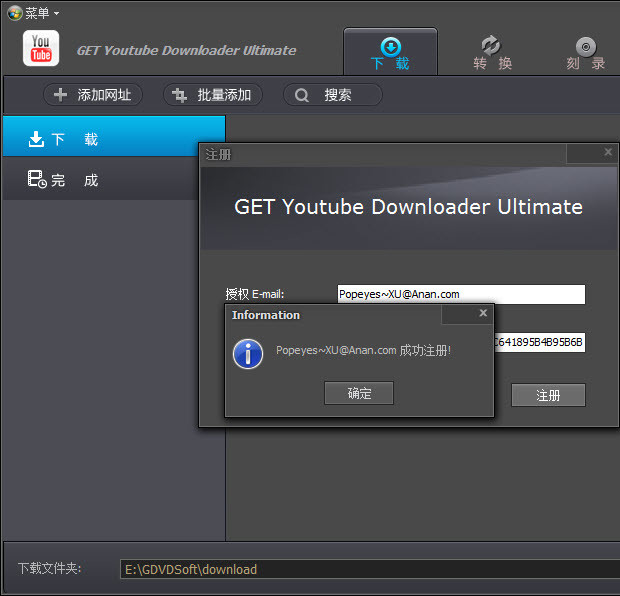Click the download folder path field

pos(370,569)
